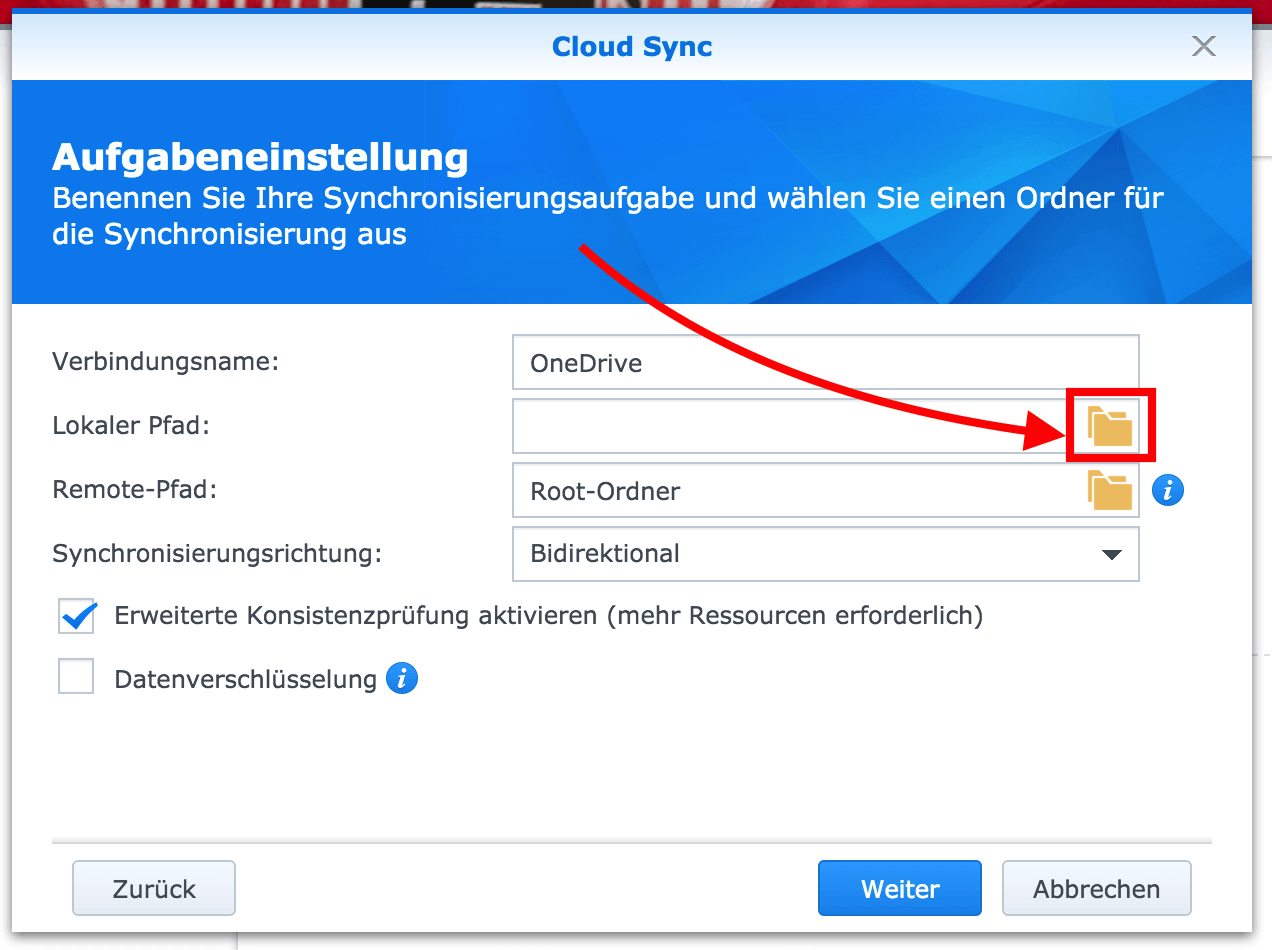Cancel setup with the Abbrechen button
Image resolution: width=1272 pixels, height=950 pixels.
1096,888
